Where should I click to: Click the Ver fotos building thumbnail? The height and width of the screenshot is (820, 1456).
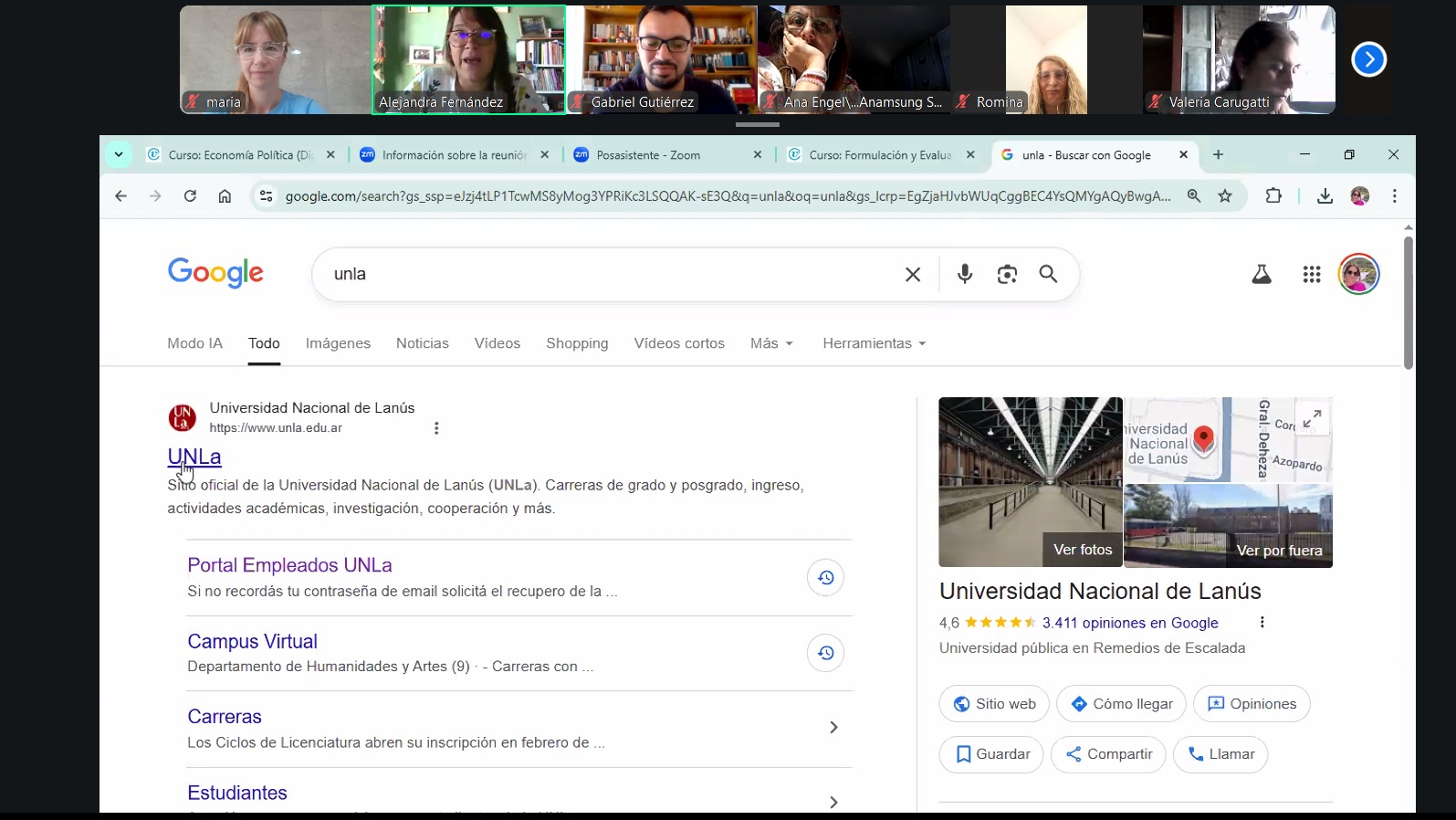[1030, 481]
